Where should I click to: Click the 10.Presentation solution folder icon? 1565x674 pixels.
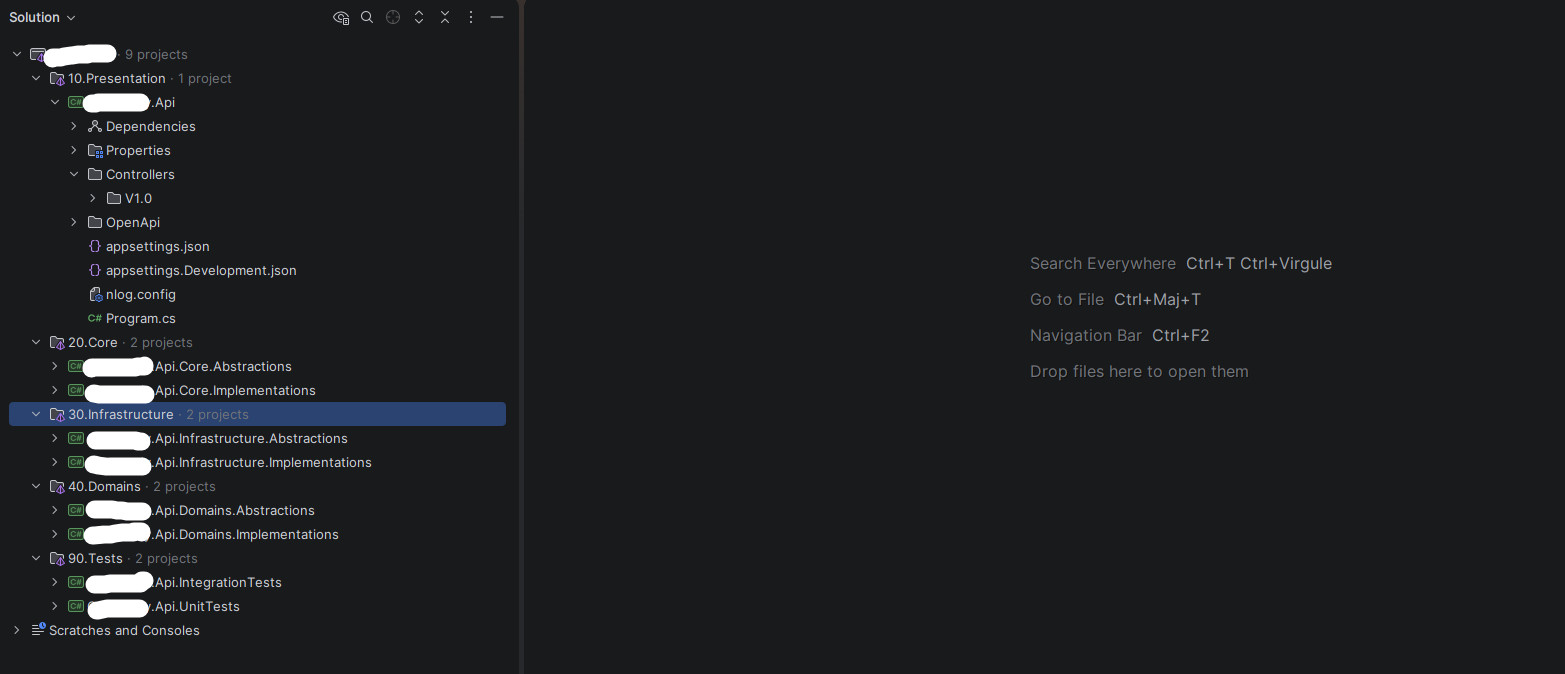[57, 78]
